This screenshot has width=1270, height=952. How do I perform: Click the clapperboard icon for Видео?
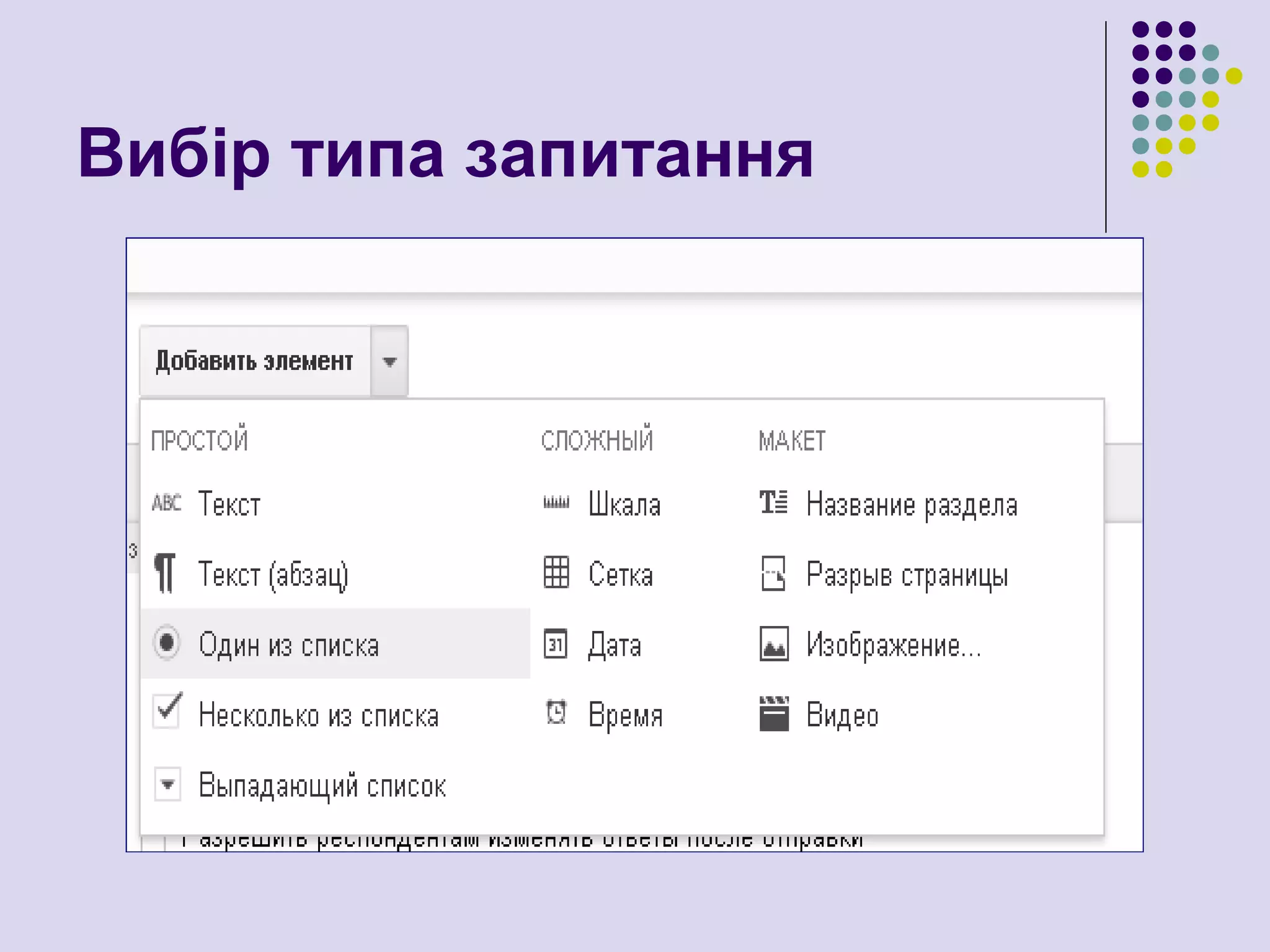click(x=774, y=713)
